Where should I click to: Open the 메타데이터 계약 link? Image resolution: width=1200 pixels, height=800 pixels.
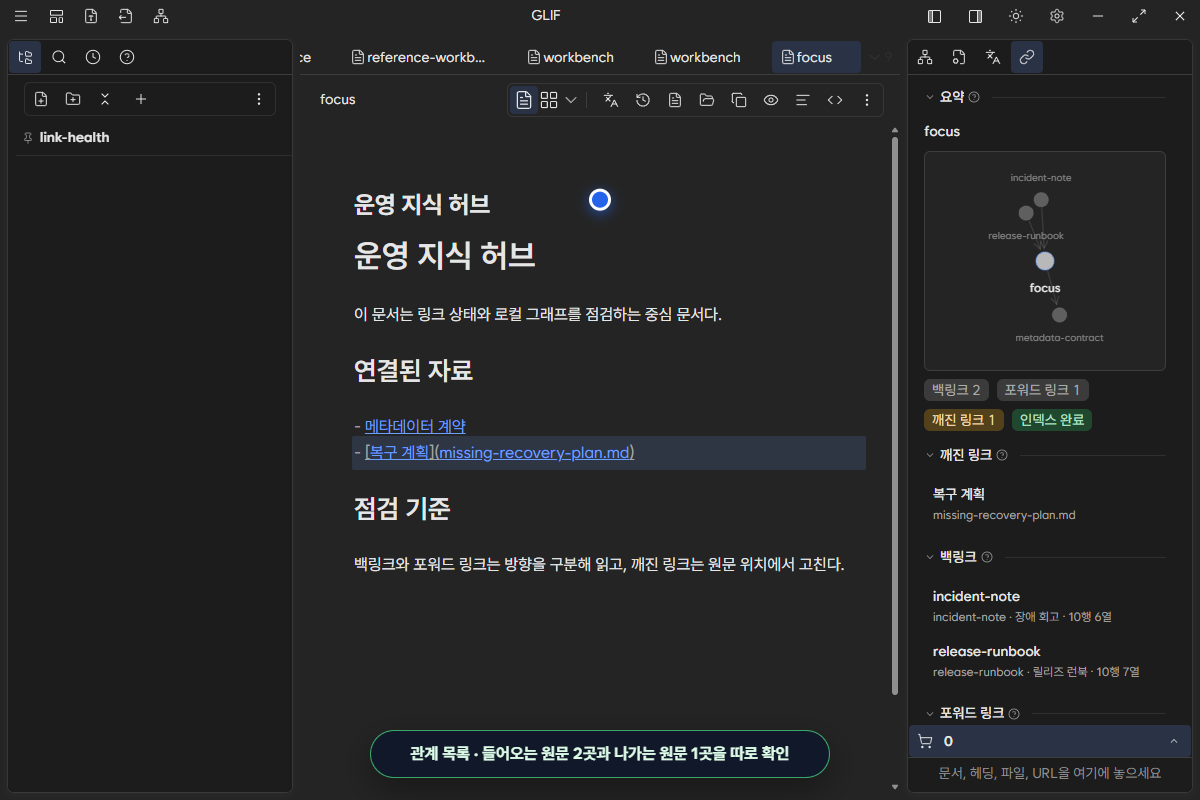click(415, 426)
